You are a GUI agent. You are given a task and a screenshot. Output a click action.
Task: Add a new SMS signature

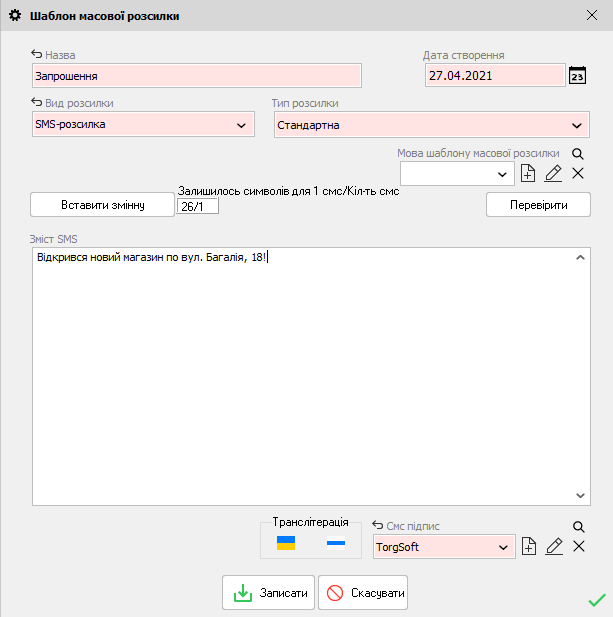pyautogui.click(x=529, y=546)
